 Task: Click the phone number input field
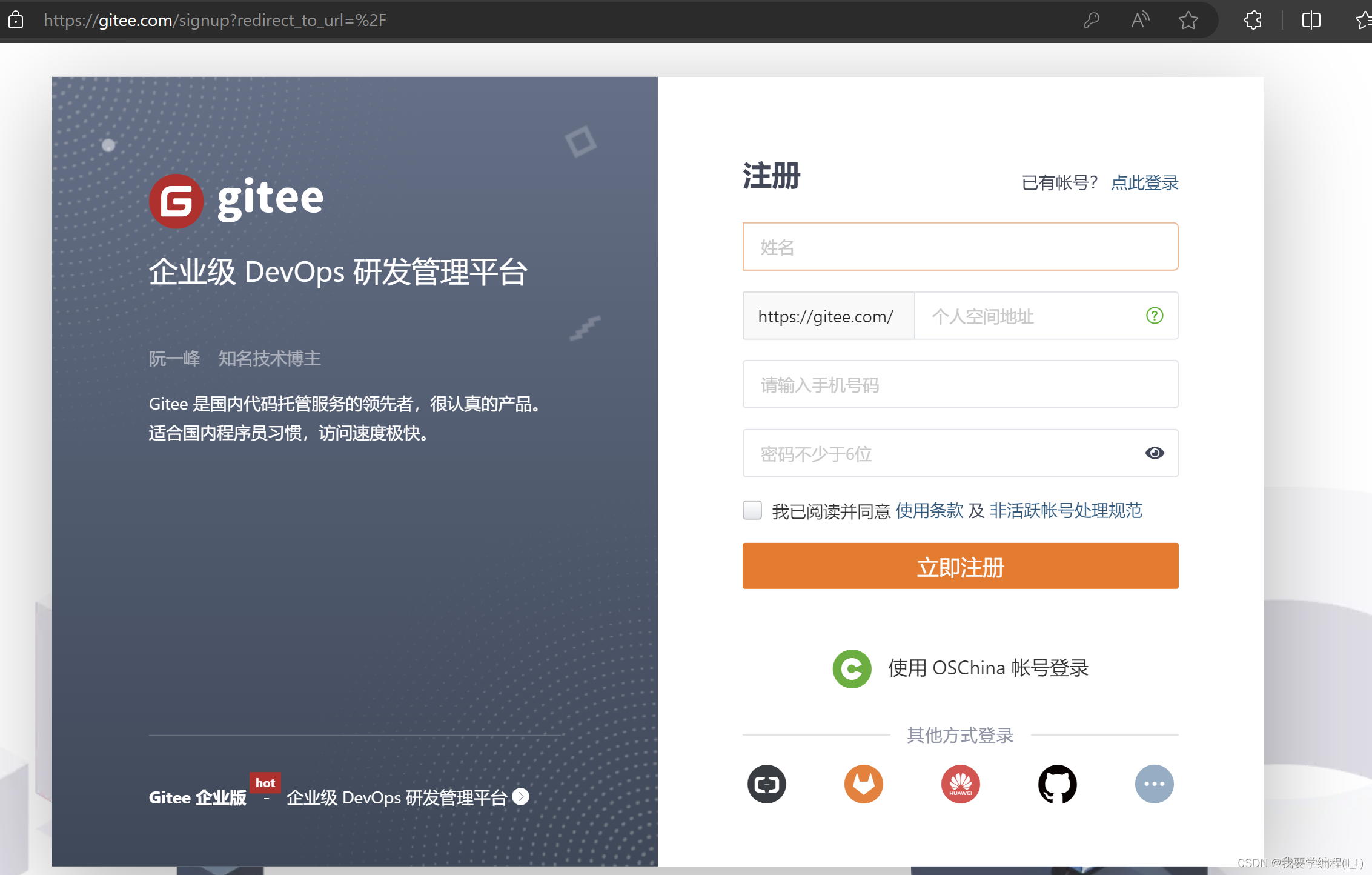pos(960,385)
